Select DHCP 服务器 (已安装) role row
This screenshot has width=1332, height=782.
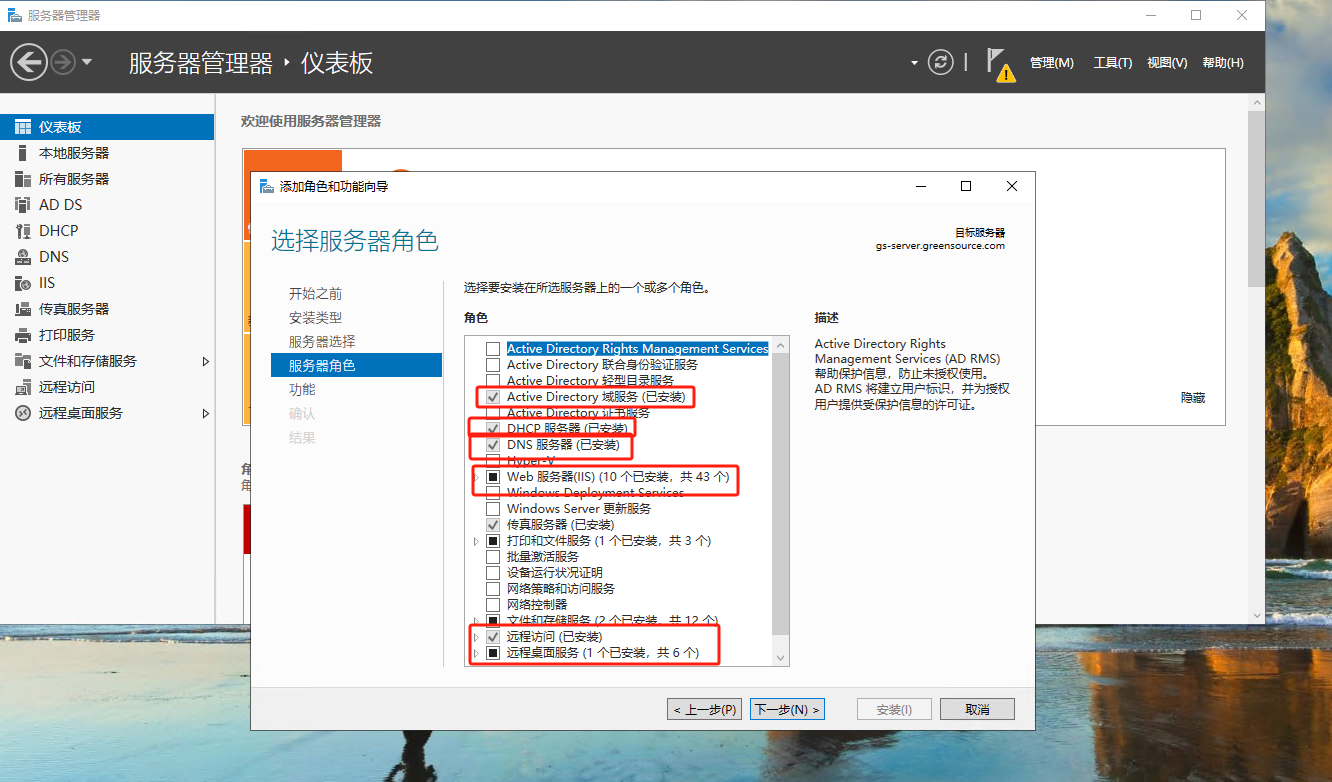[567, 429]
